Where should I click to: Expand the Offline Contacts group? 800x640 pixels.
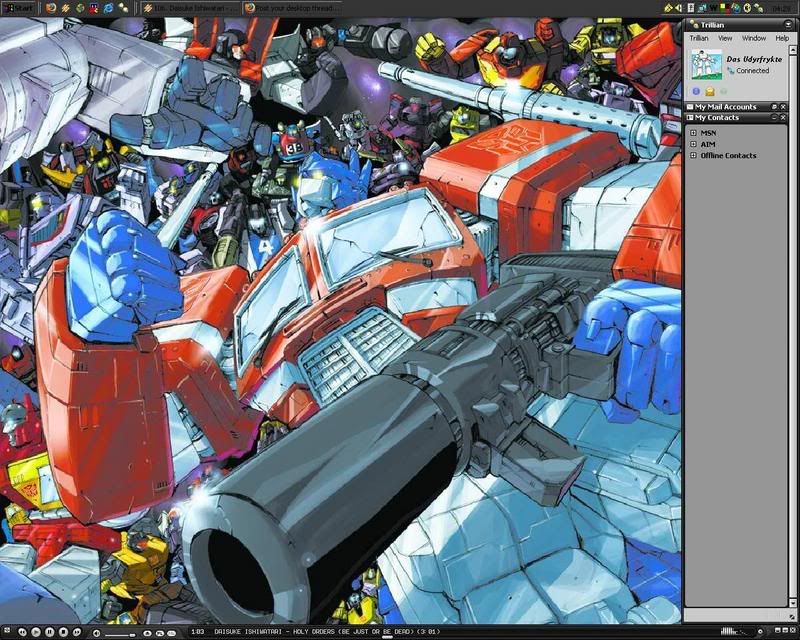[693, 156]
